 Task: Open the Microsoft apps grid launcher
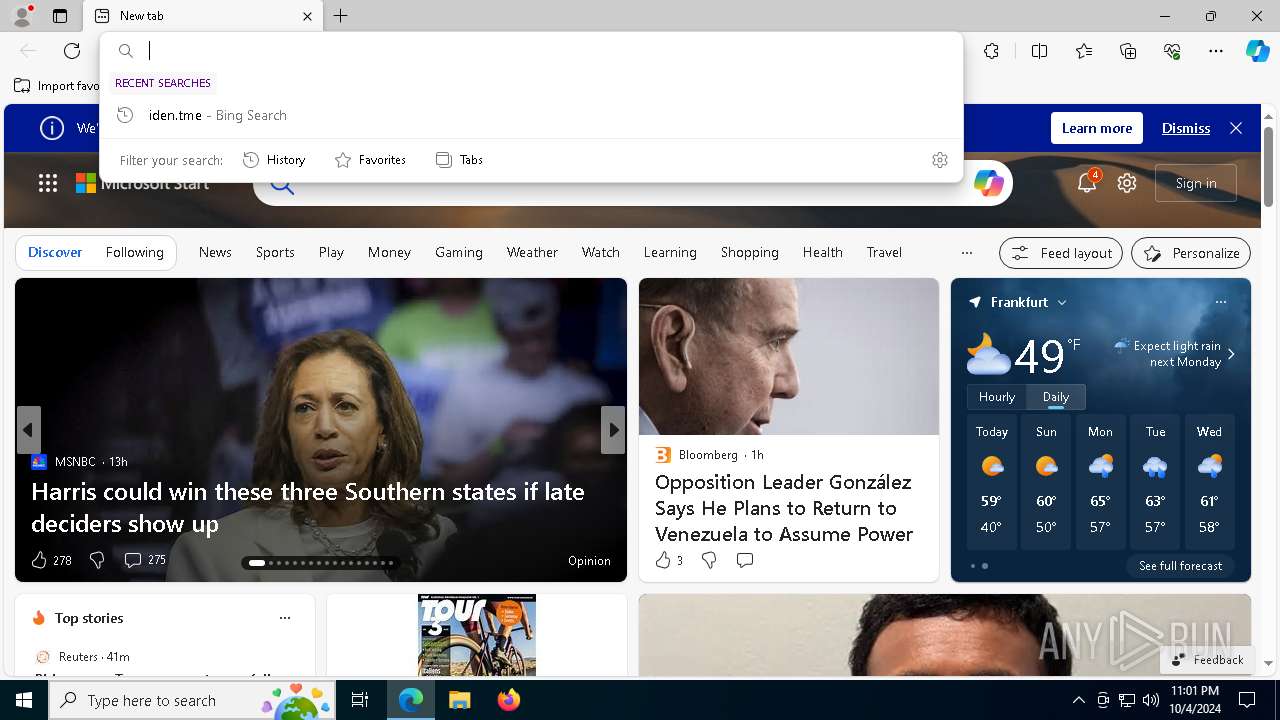[48, 183]
